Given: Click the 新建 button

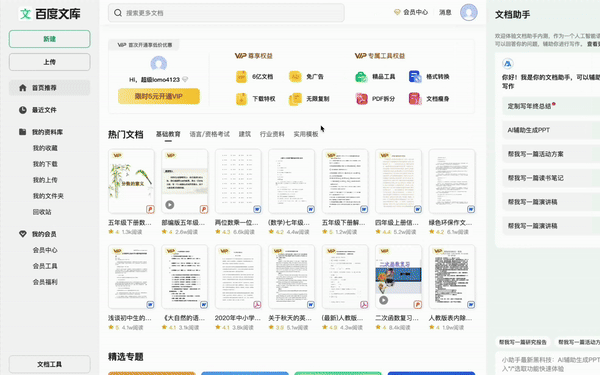Looking at the screenshot, I should coord(50,39).
